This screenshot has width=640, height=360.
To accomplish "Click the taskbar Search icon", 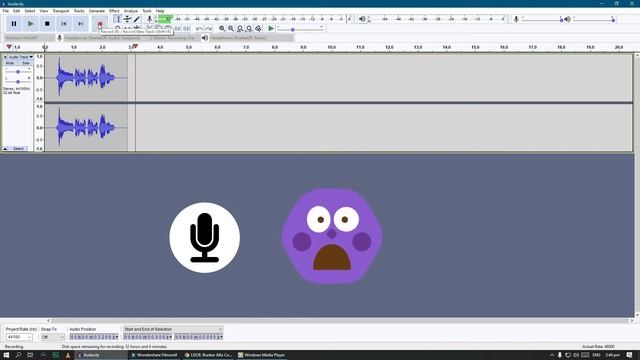I will click(x=18, y=355).
